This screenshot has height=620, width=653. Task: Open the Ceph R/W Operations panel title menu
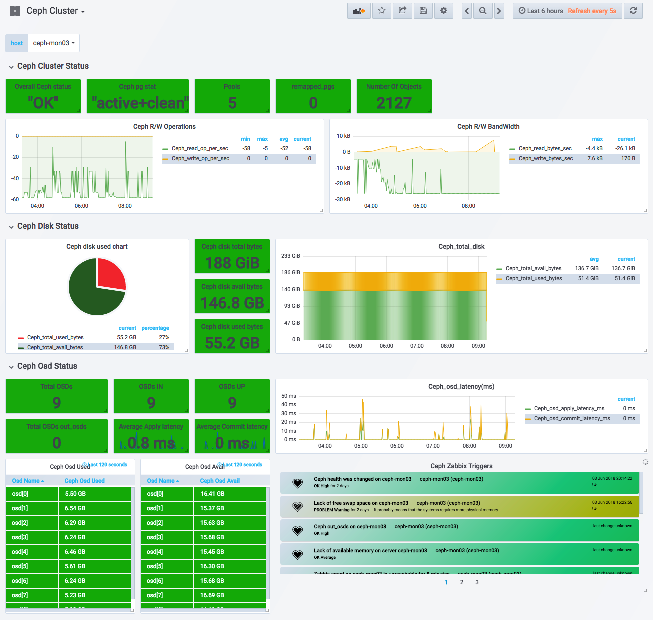click(x=164, y=126)
